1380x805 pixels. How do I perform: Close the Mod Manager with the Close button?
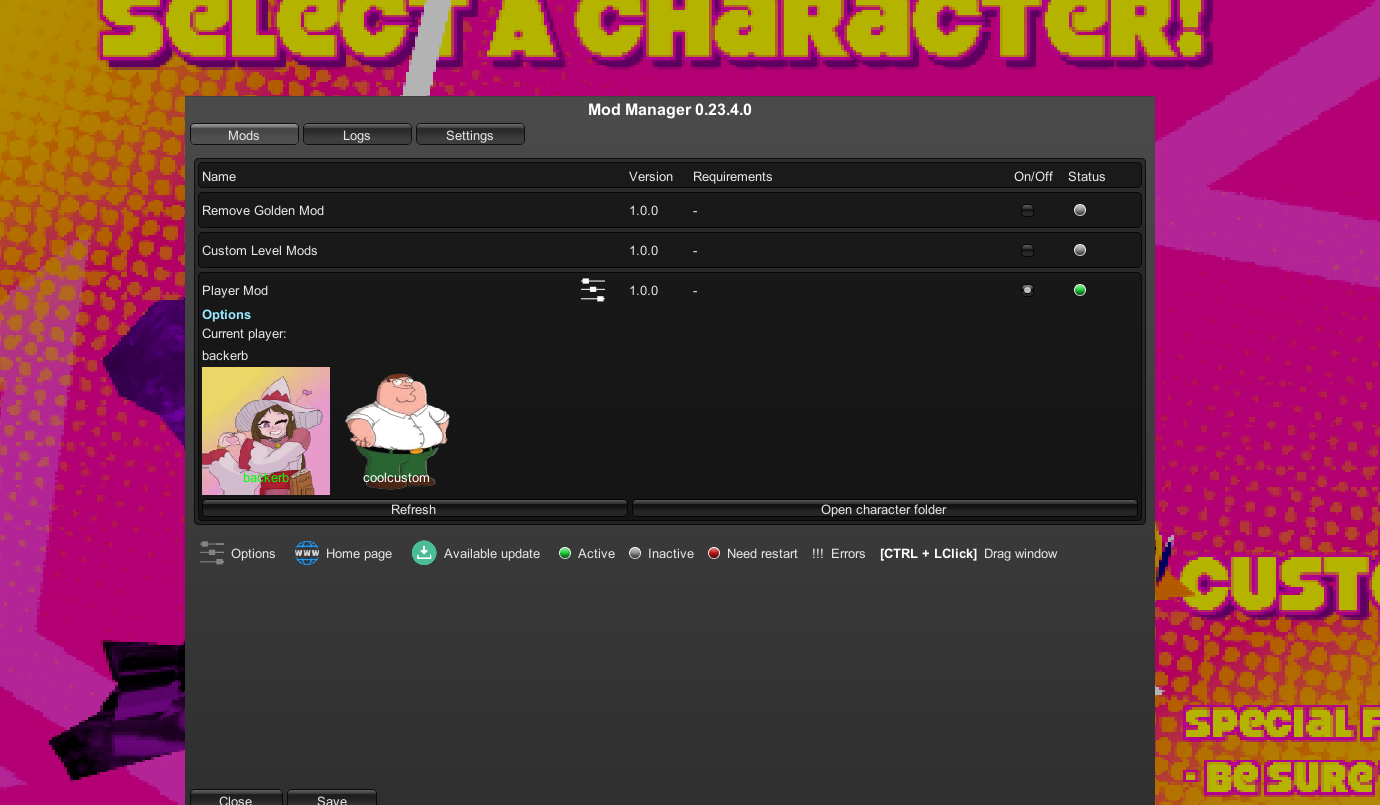(x=236, y=798)
